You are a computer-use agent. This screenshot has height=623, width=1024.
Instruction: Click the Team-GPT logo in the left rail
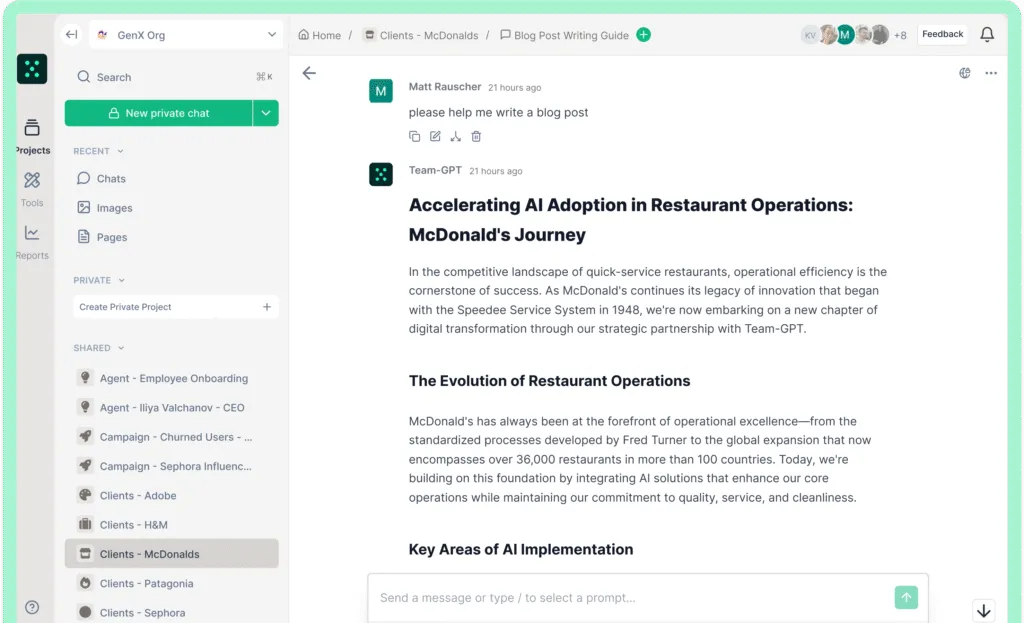(x=32, y=69)
